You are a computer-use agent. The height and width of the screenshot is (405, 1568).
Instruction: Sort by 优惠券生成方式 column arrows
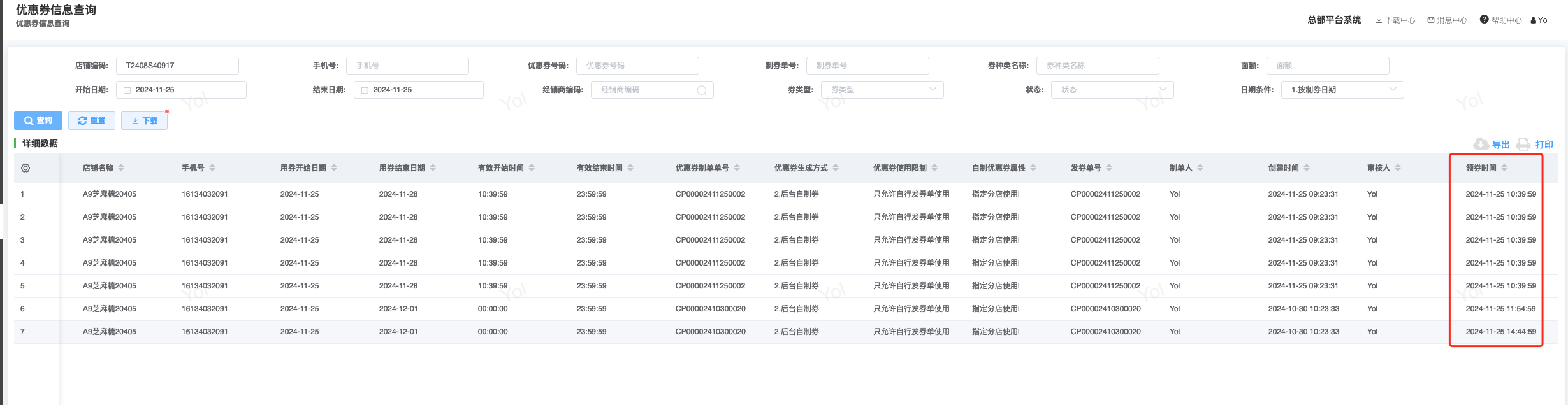click(x=836, y=168)
